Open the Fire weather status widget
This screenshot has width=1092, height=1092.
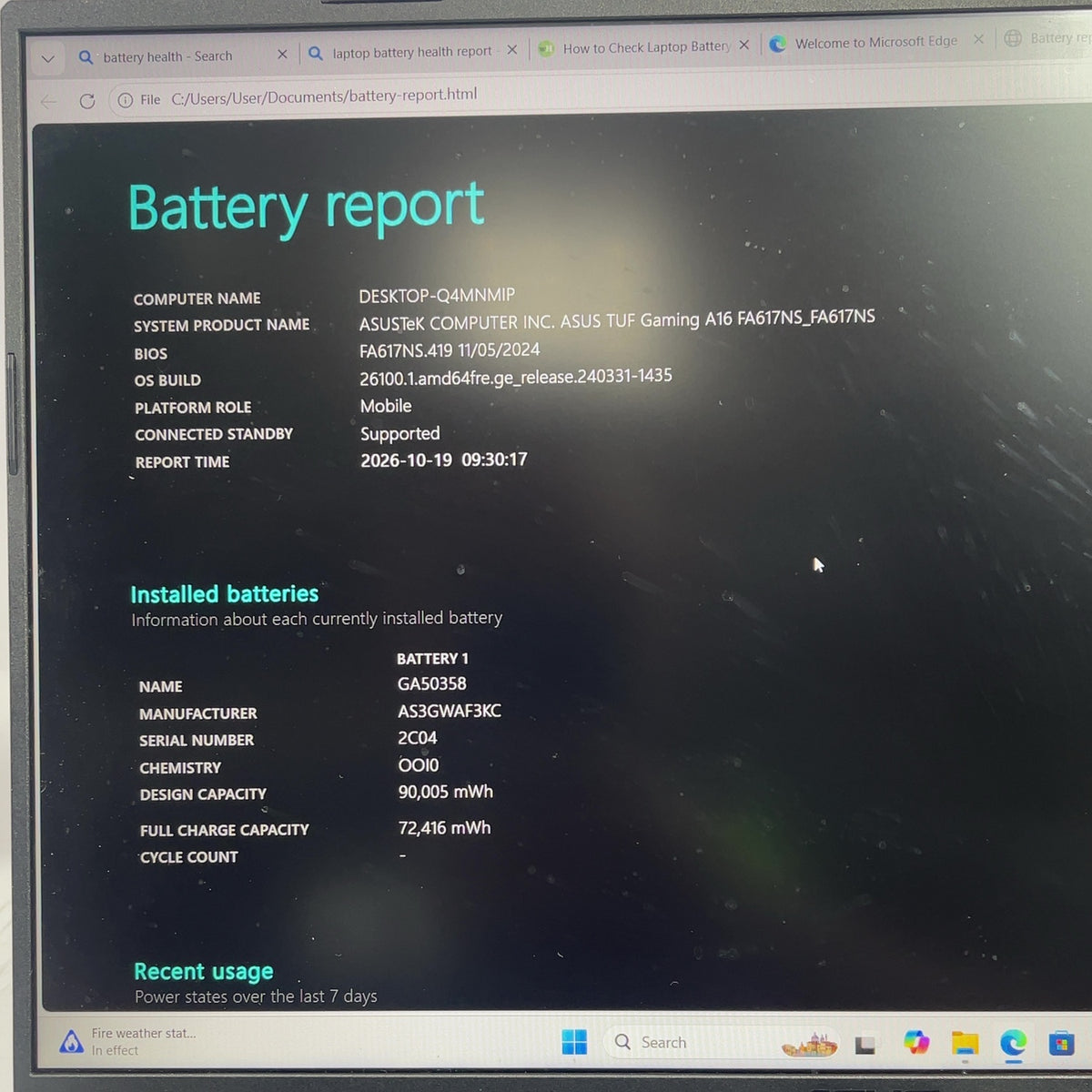click(x=127, y=1041)
